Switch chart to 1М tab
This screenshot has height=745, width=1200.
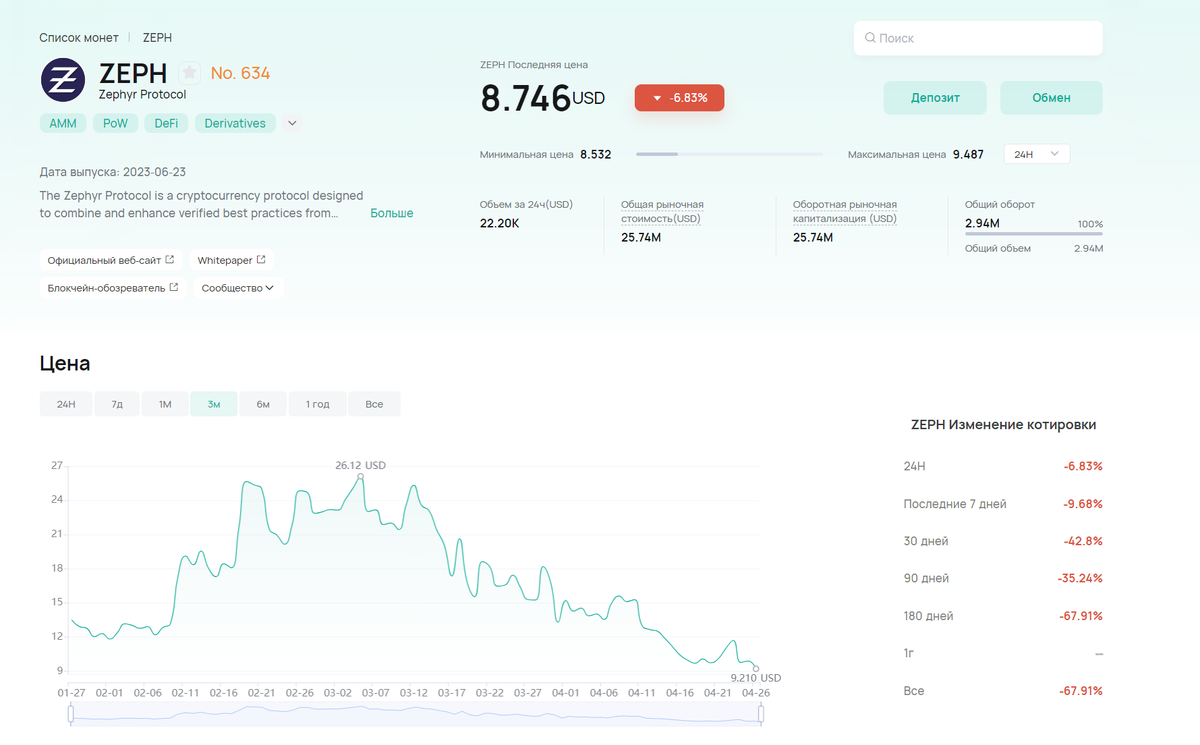tap(165, 404)
